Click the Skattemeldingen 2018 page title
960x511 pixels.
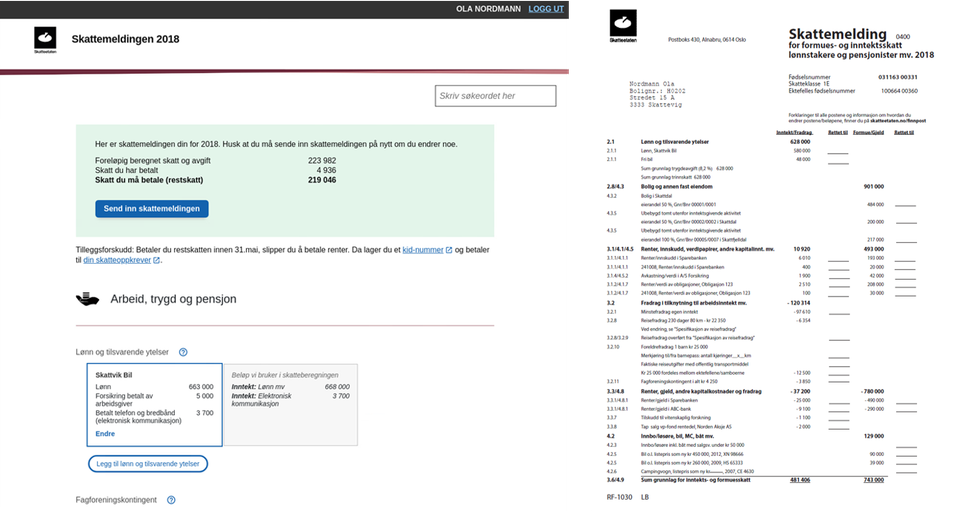coord(126,39)
